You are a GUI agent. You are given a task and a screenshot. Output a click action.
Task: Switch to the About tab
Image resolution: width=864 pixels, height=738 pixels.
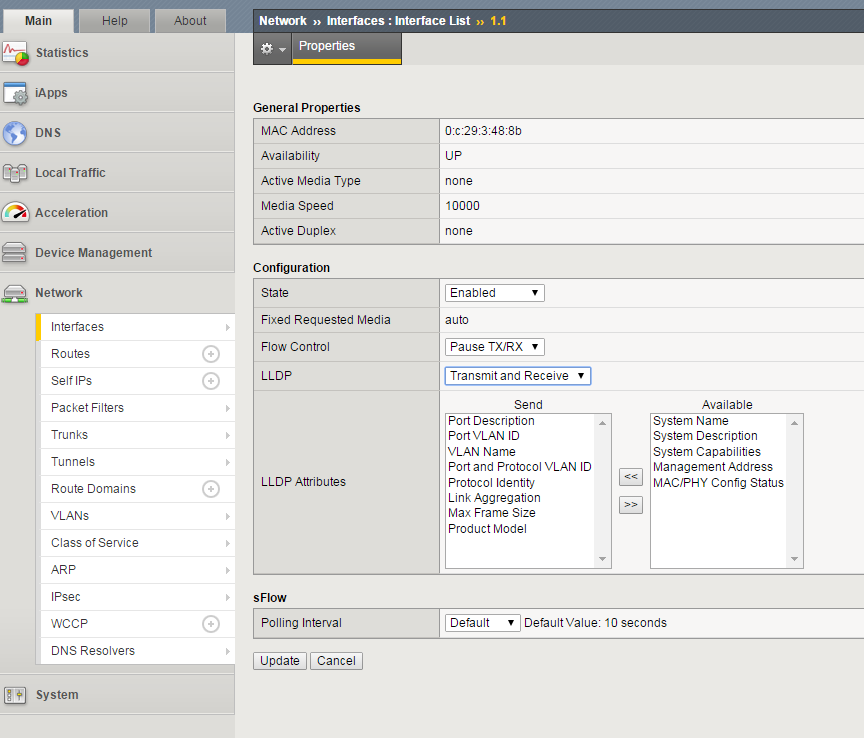190,21
